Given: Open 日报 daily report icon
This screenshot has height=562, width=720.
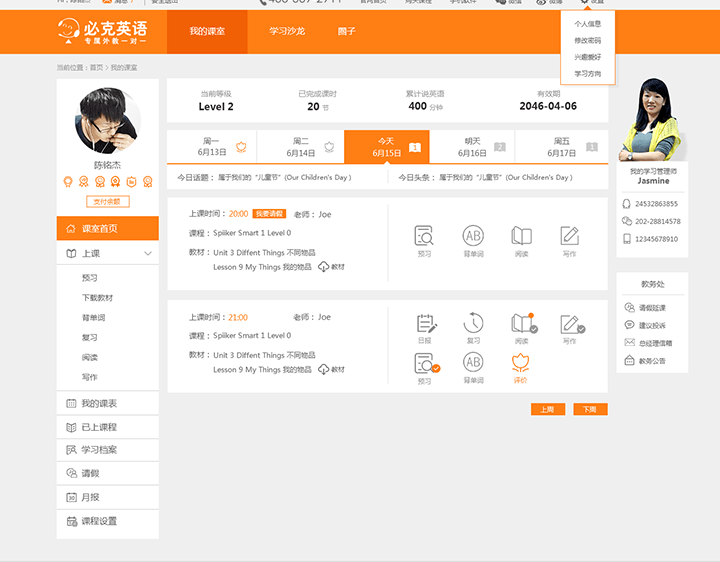Looking at the screenshot, I should 425,323.
